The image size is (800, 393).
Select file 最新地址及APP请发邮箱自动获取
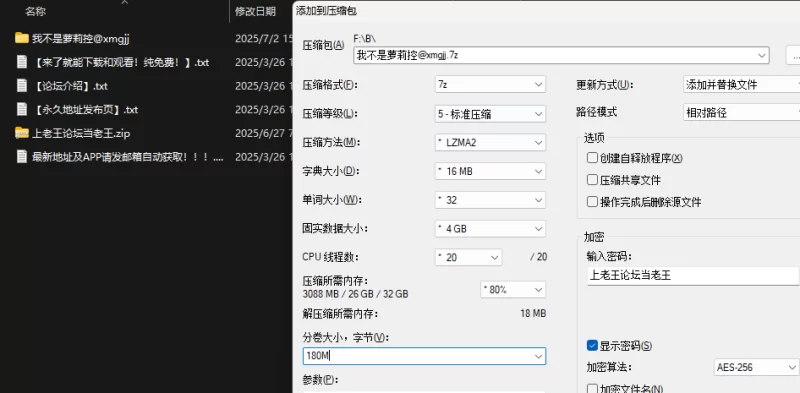[128, 157]
